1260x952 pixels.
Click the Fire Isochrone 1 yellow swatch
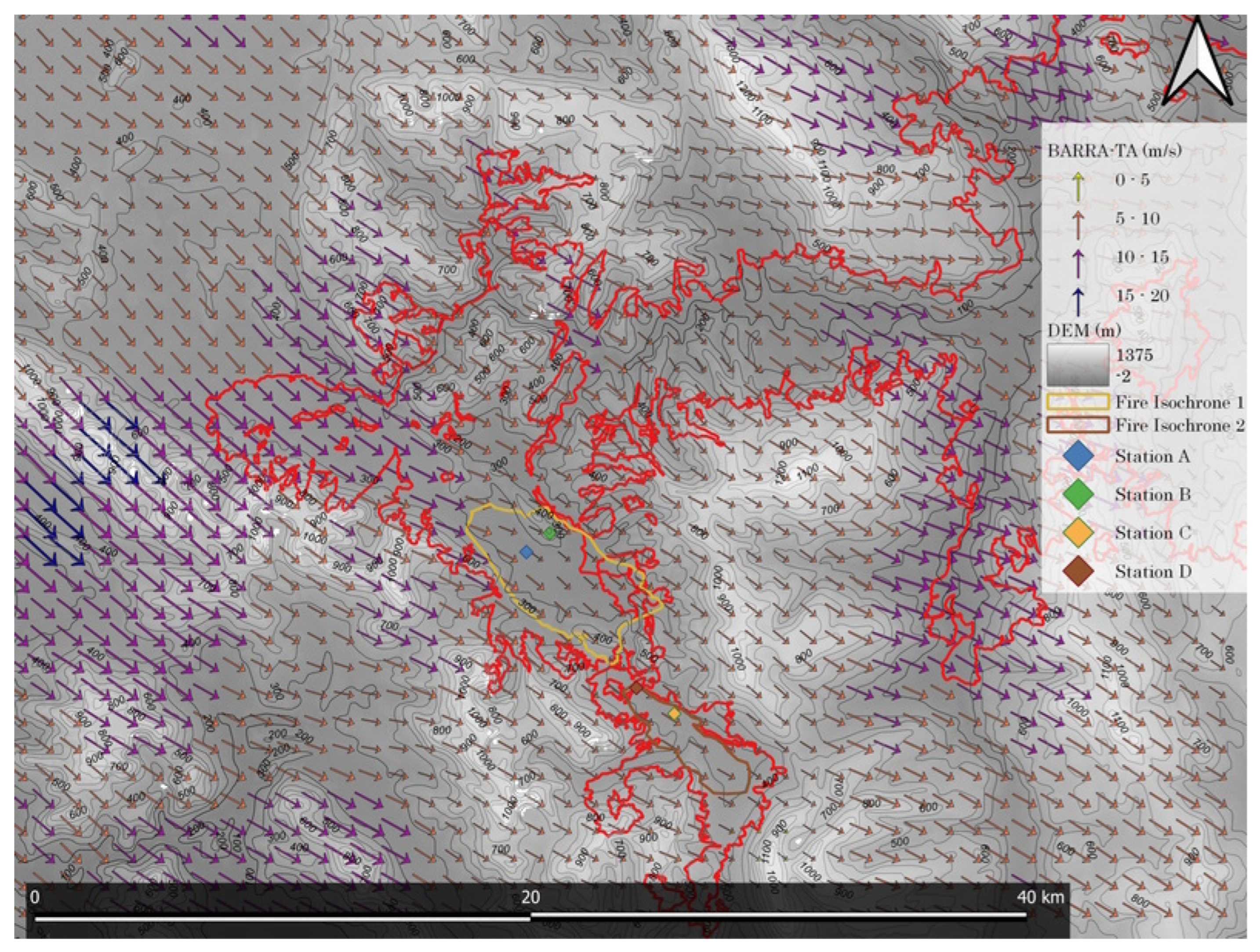tap(1078, 402)
